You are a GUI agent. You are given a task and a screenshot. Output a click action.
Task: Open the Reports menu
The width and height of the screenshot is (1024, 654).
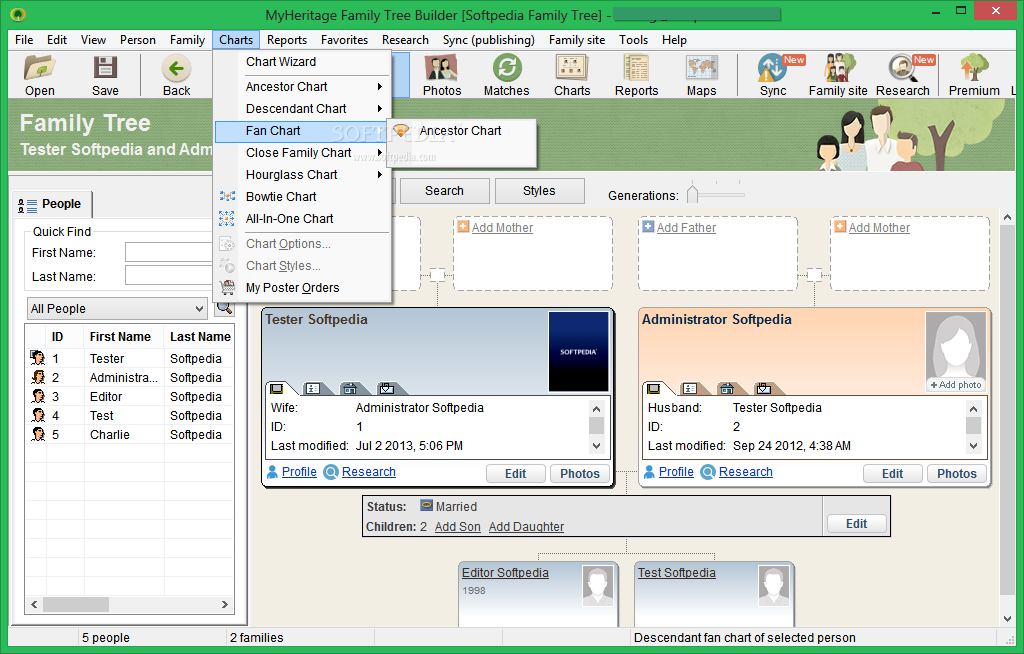(287, 40)
